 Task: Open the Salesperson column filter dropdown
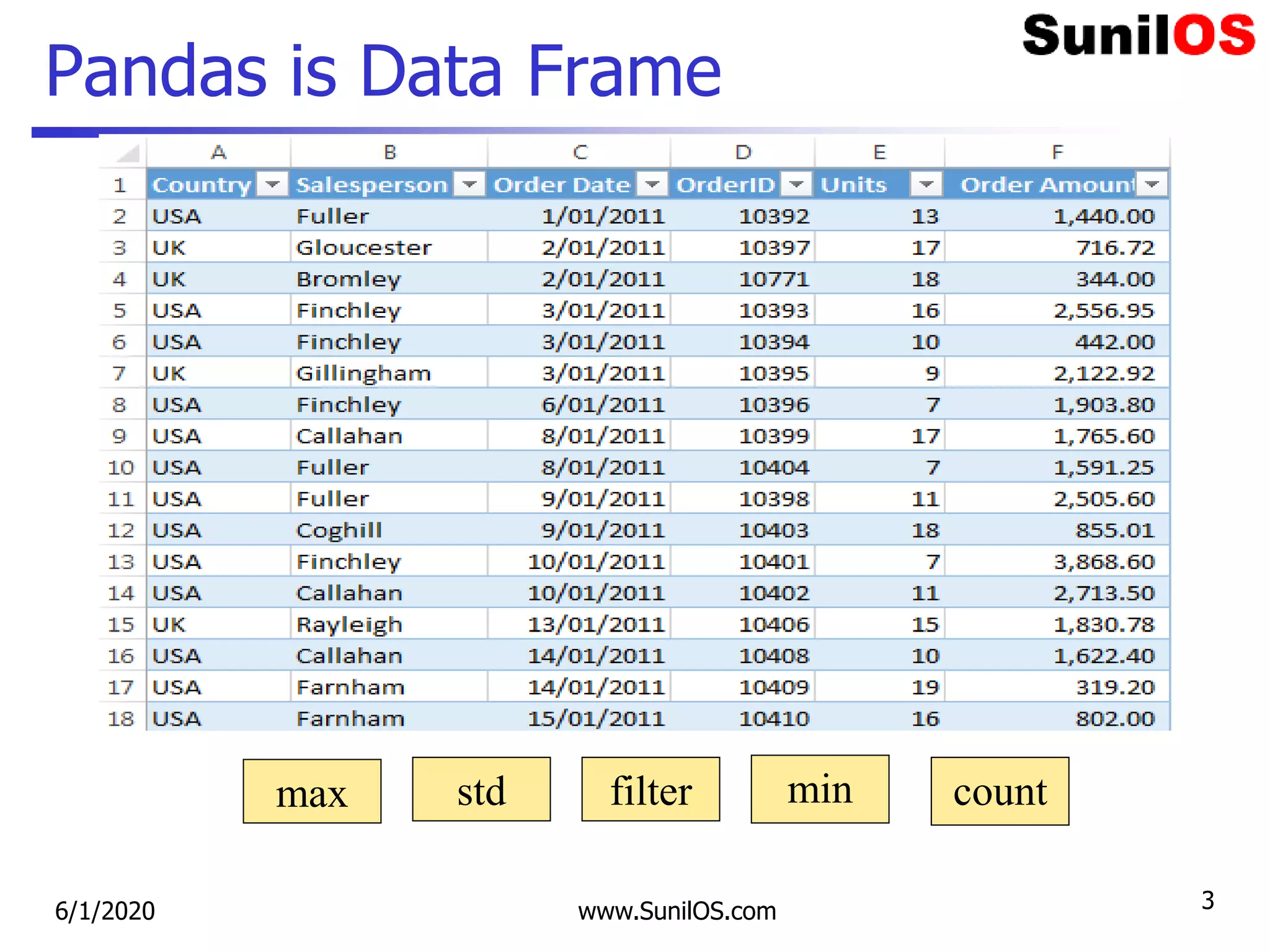tap(469, 184)
